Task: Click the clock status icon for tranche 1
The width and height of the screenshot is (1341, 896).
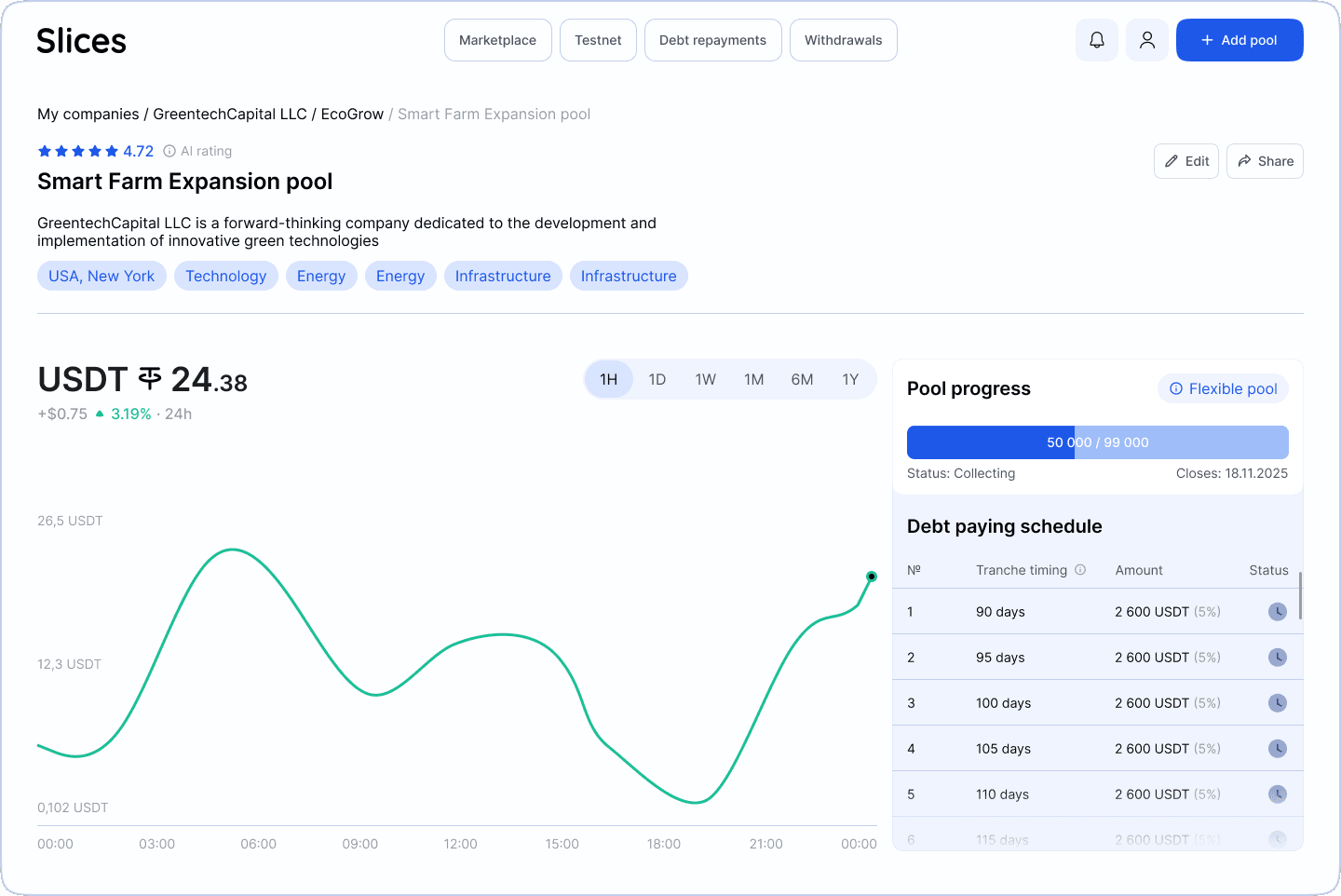Action: pyautogui.click(x=1278, y=612)
